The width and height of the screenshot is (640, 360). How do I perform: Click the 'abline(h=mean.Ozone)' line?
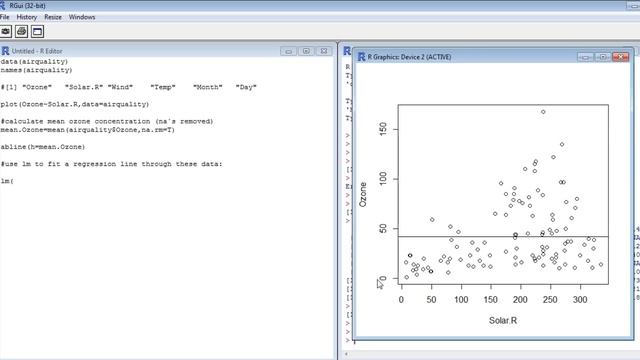click(43, 147)
